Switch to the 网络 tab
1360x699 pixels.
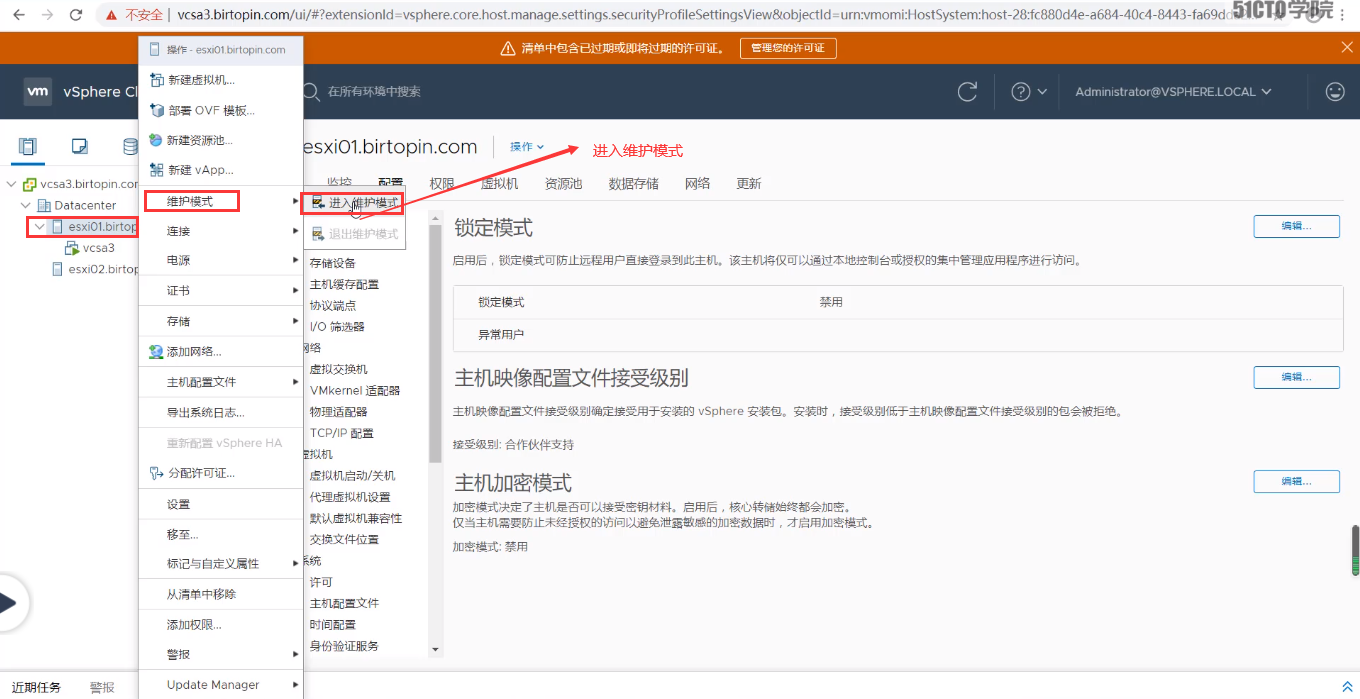coord(697,184)
